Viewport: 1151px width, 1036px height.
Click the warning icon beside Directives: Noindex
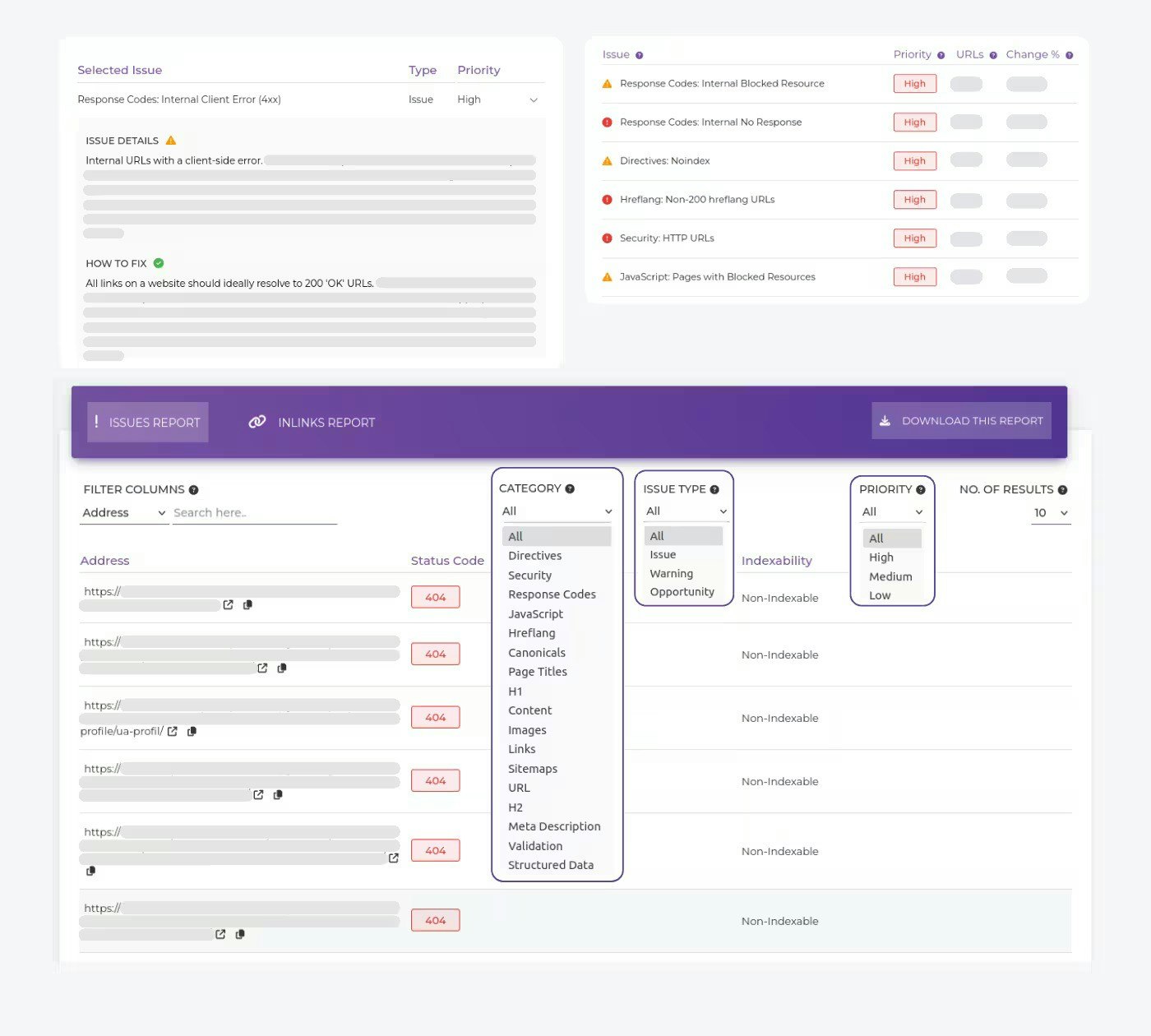coord(607,160)
